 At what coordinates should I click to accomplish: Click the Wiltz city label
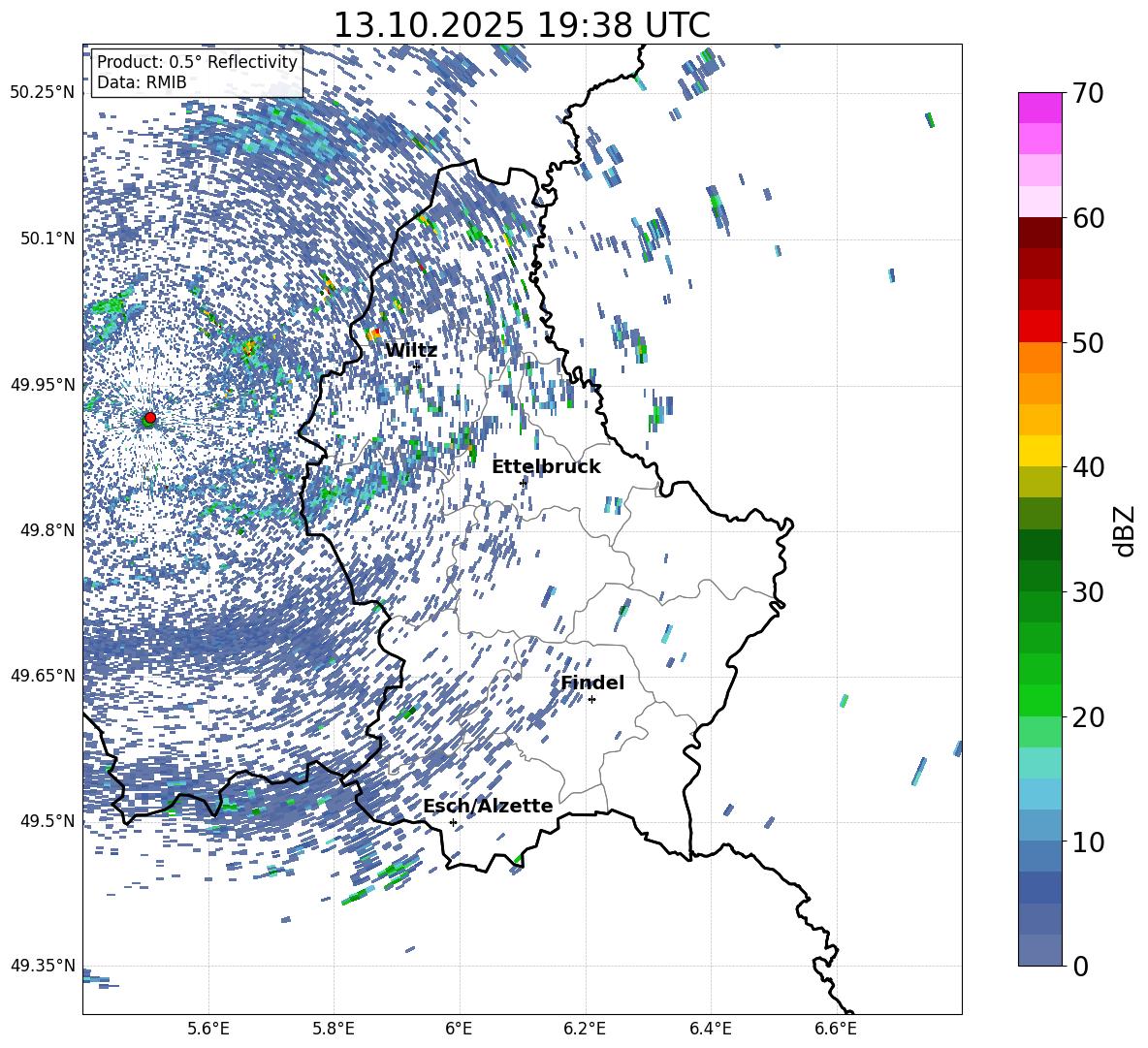pos(411,351)
